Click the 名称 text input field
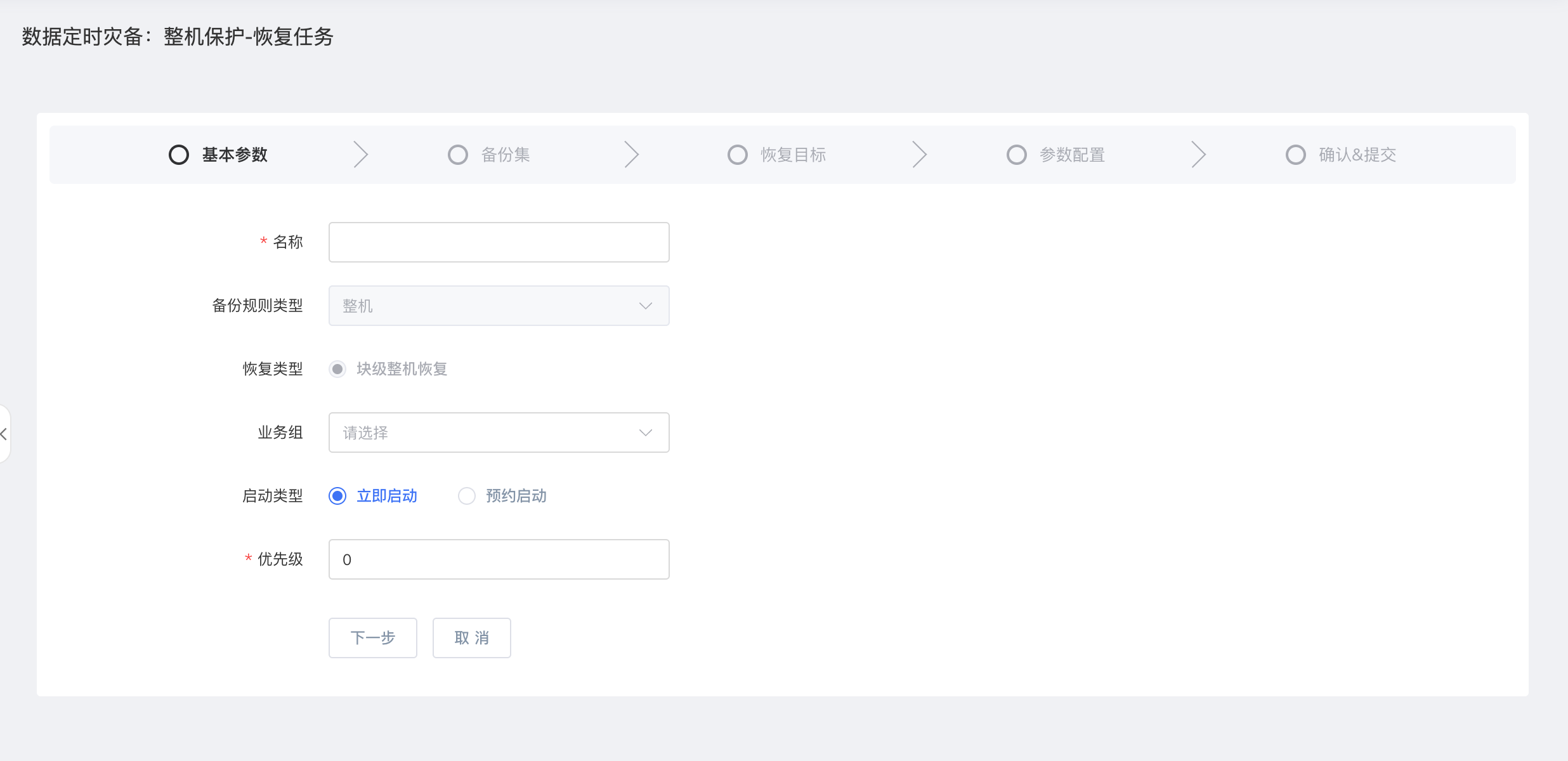Screen dimensions: 1568x761 tap(499, 242)
